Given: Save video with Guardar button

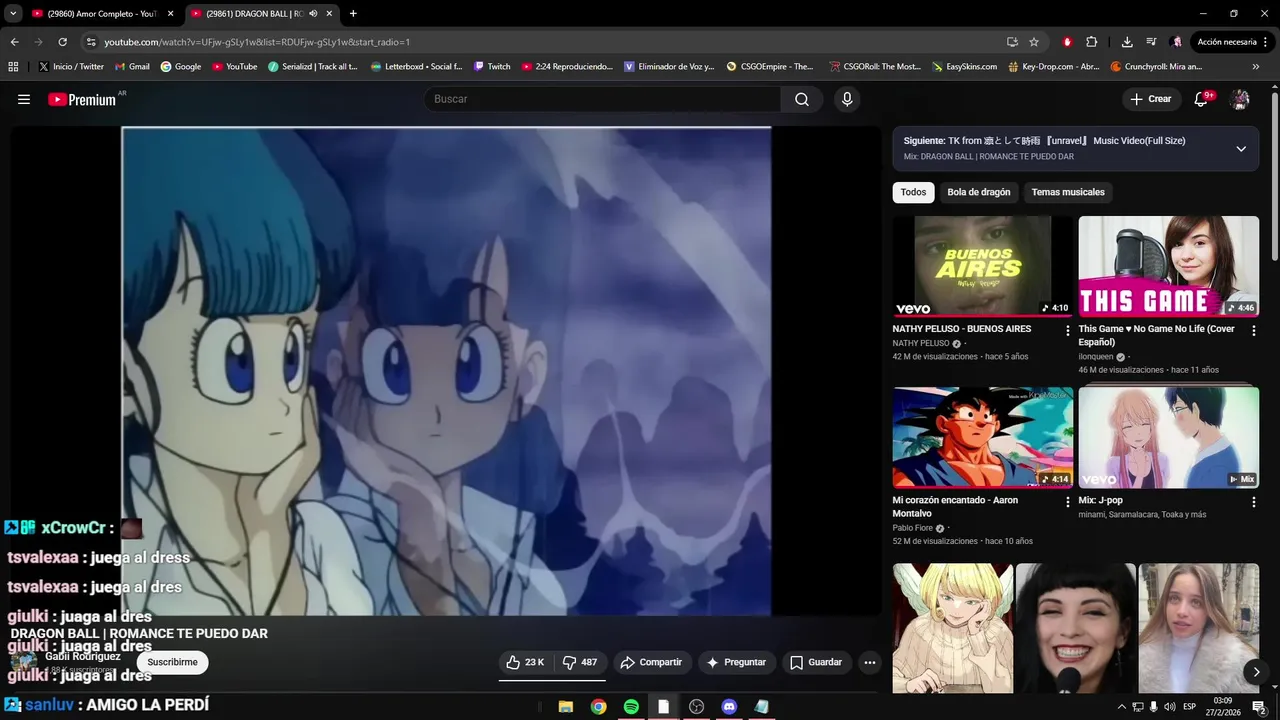Looking at the screenshot, I should (x=816, y=662).
